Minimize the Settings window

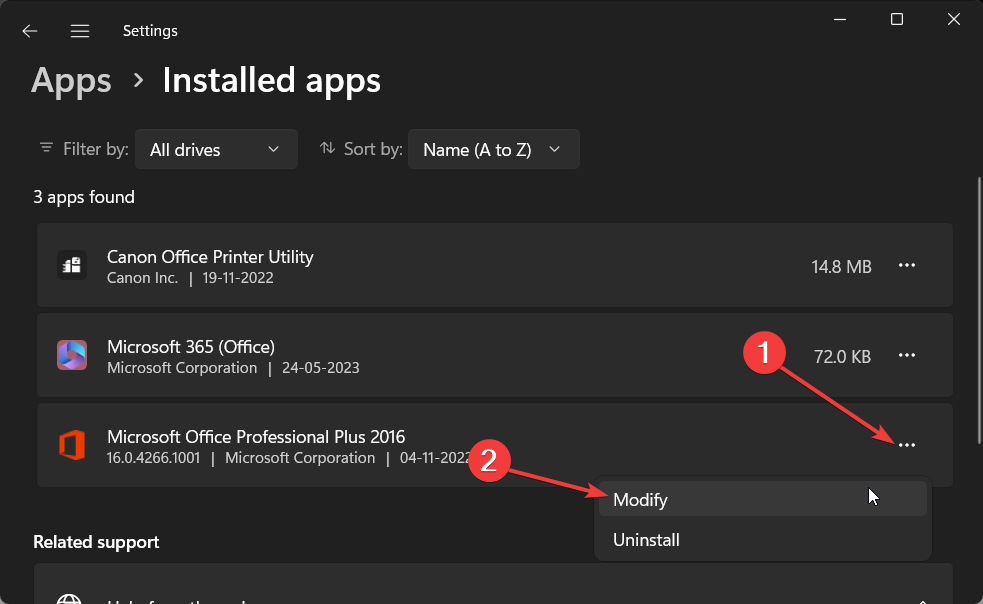coord(840,19)
